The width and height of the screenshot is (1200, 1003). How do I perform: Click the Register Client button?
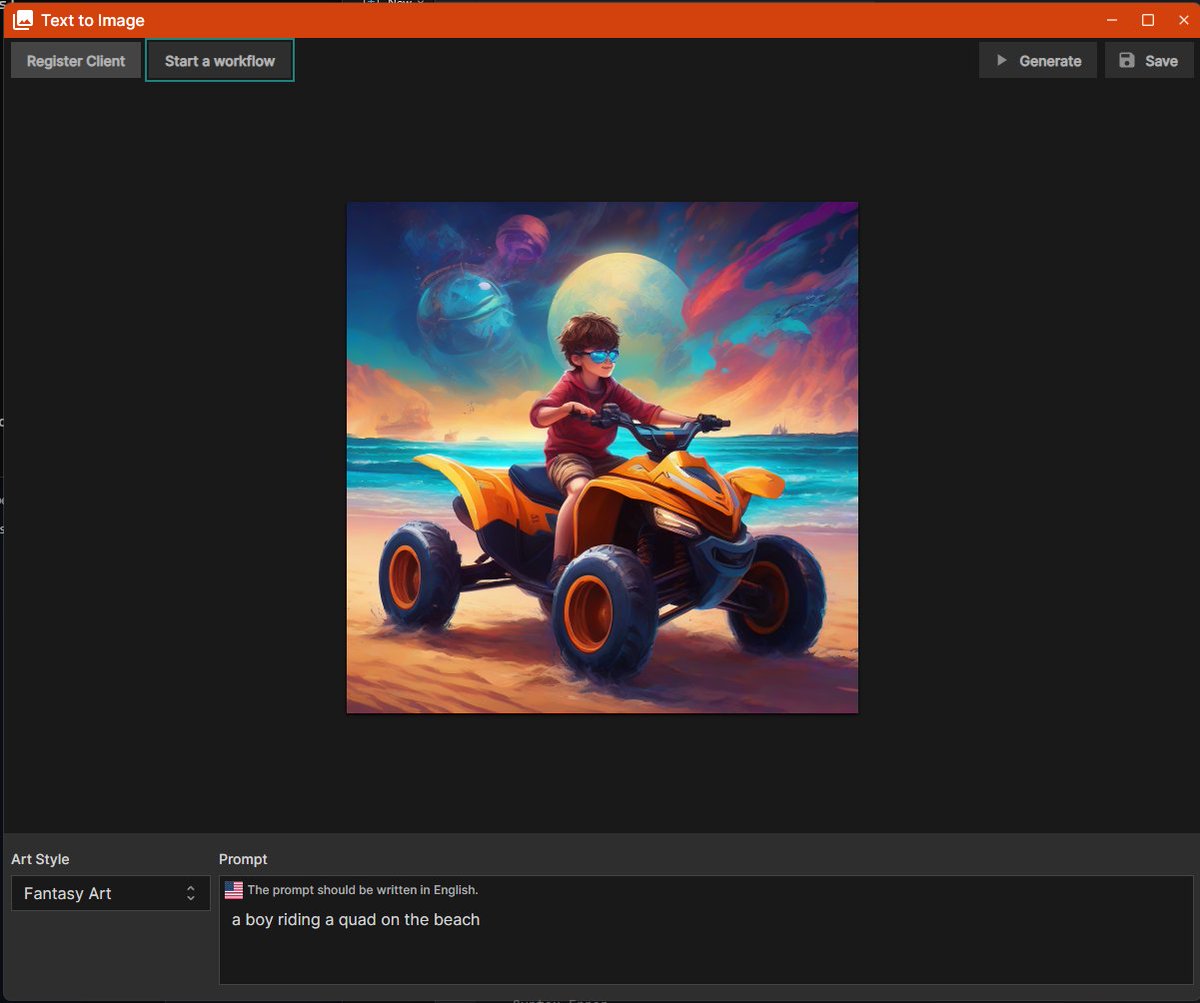click(76, 61)
